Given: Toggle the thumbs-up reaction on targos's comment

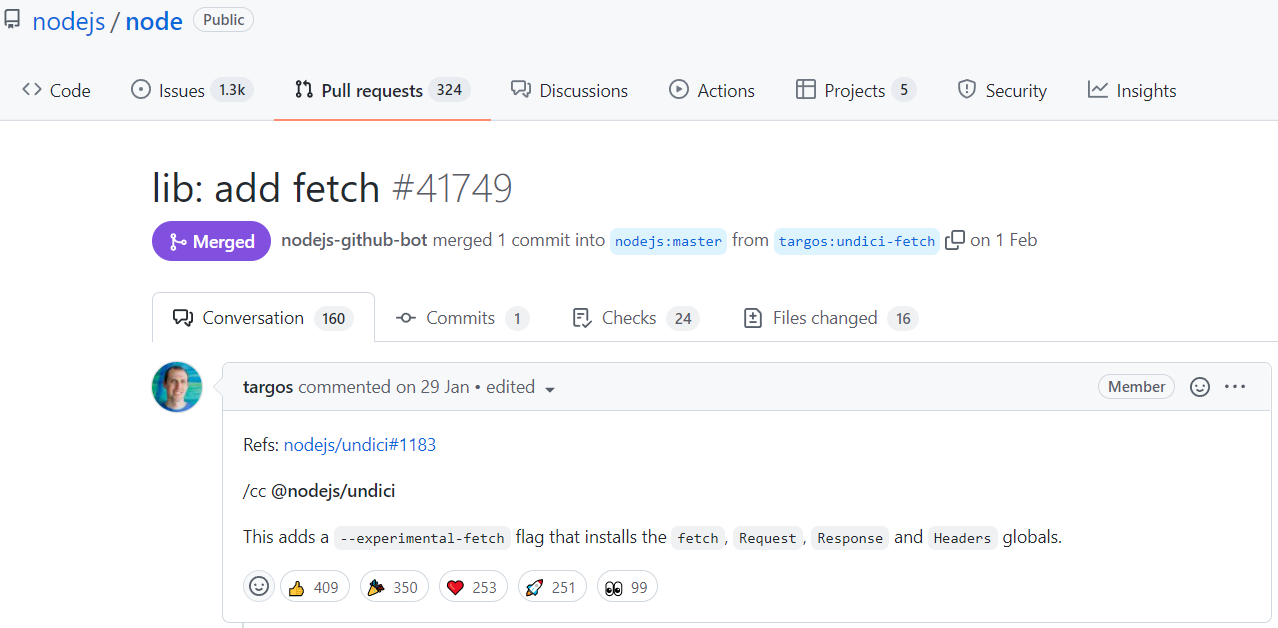Looking at the screenshot, I should coord(314,586).
